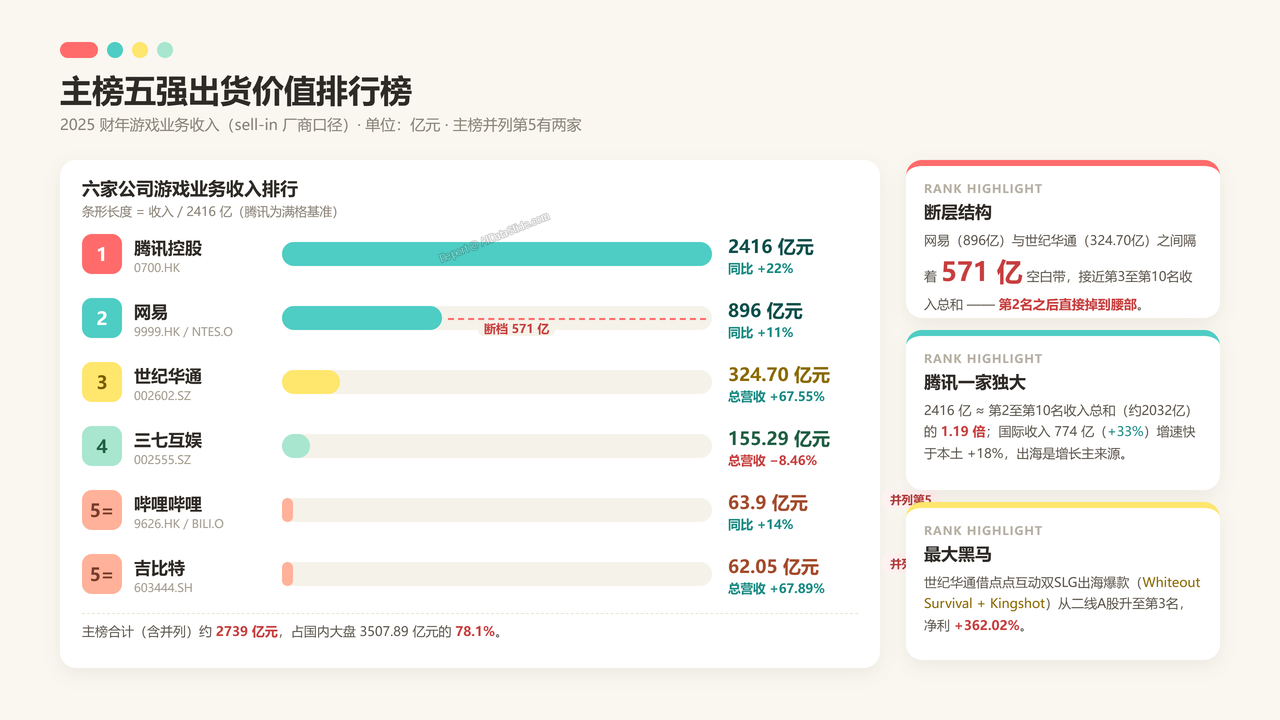The image size is (1280, 720).
Task: Select the company name 三七互娱
Action: pos(168,440)
